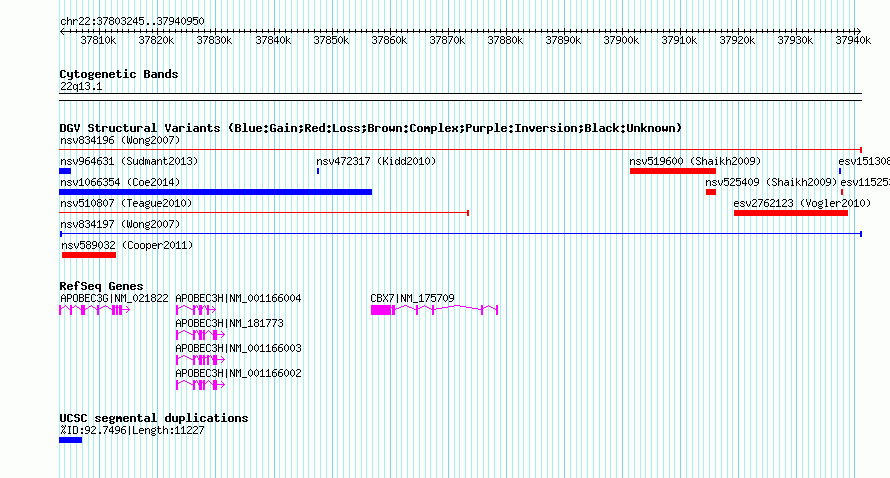890x478 pixels.
Task: Click the red loss bar under nsv519600
Action: tap(673, 171)
